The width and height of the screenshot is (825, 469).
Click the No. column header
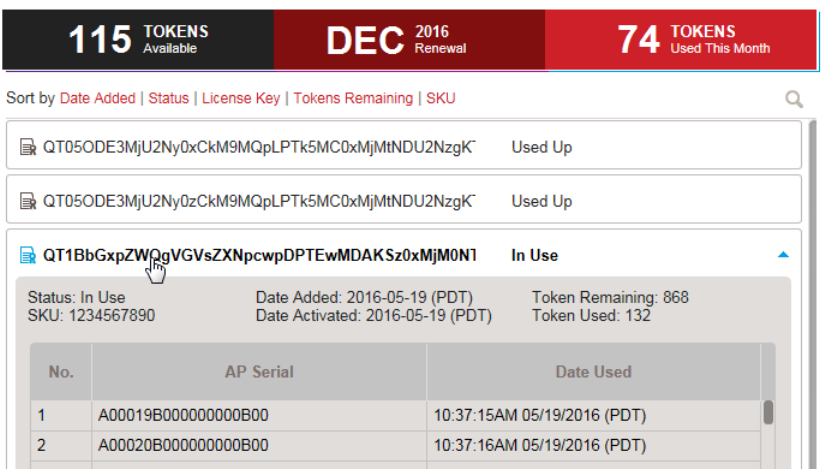61,372
